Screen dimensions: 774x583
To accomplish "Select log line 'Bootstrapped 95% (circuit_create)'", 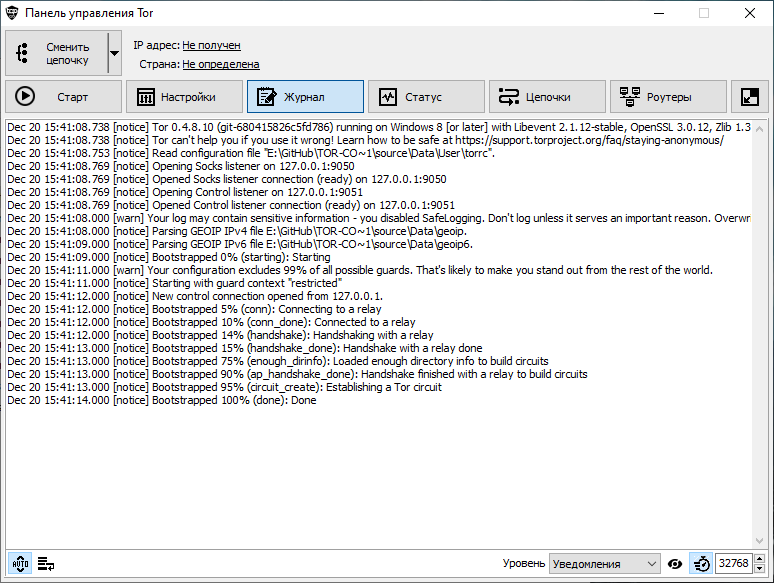I will [225, 387].
